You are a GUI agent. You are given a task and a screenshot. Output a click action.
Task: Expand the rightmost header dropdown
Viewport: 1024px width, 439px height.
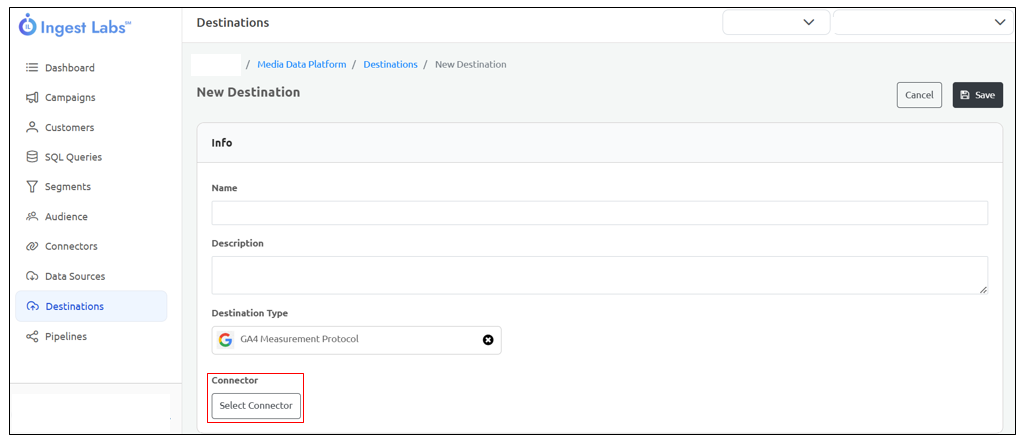tap(923, 22)
